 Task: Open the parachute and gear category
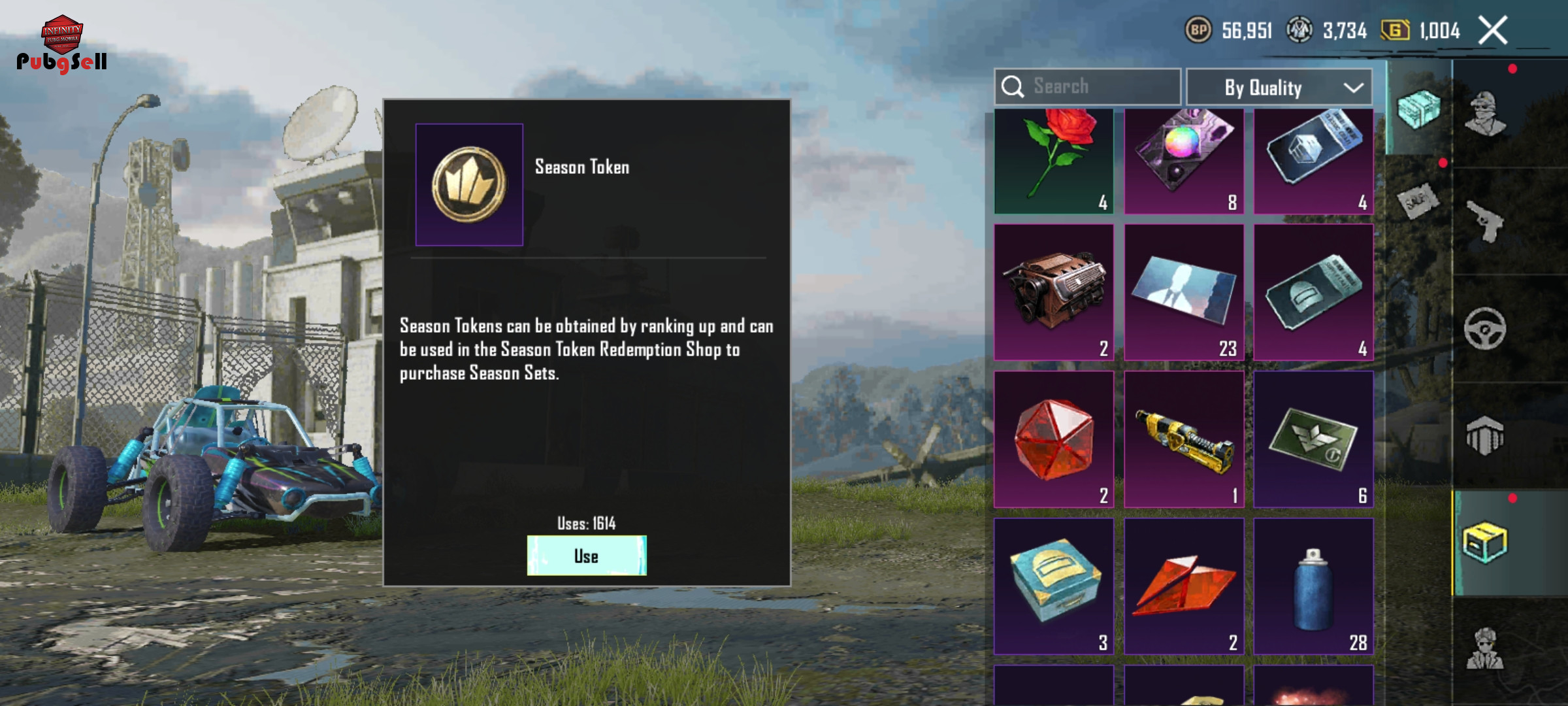click(x=1484, y=435)
